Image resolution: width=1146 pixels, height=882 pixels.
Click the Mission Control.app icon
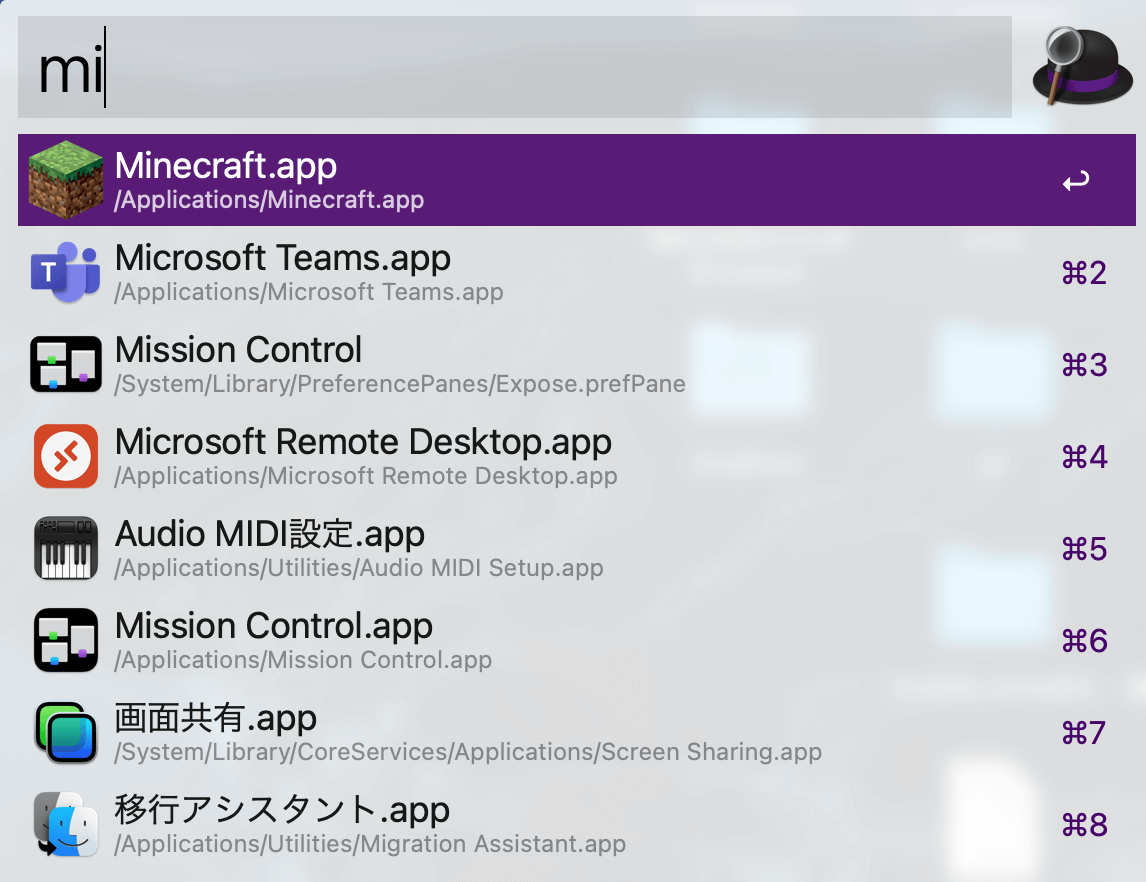tap(66, 640)
